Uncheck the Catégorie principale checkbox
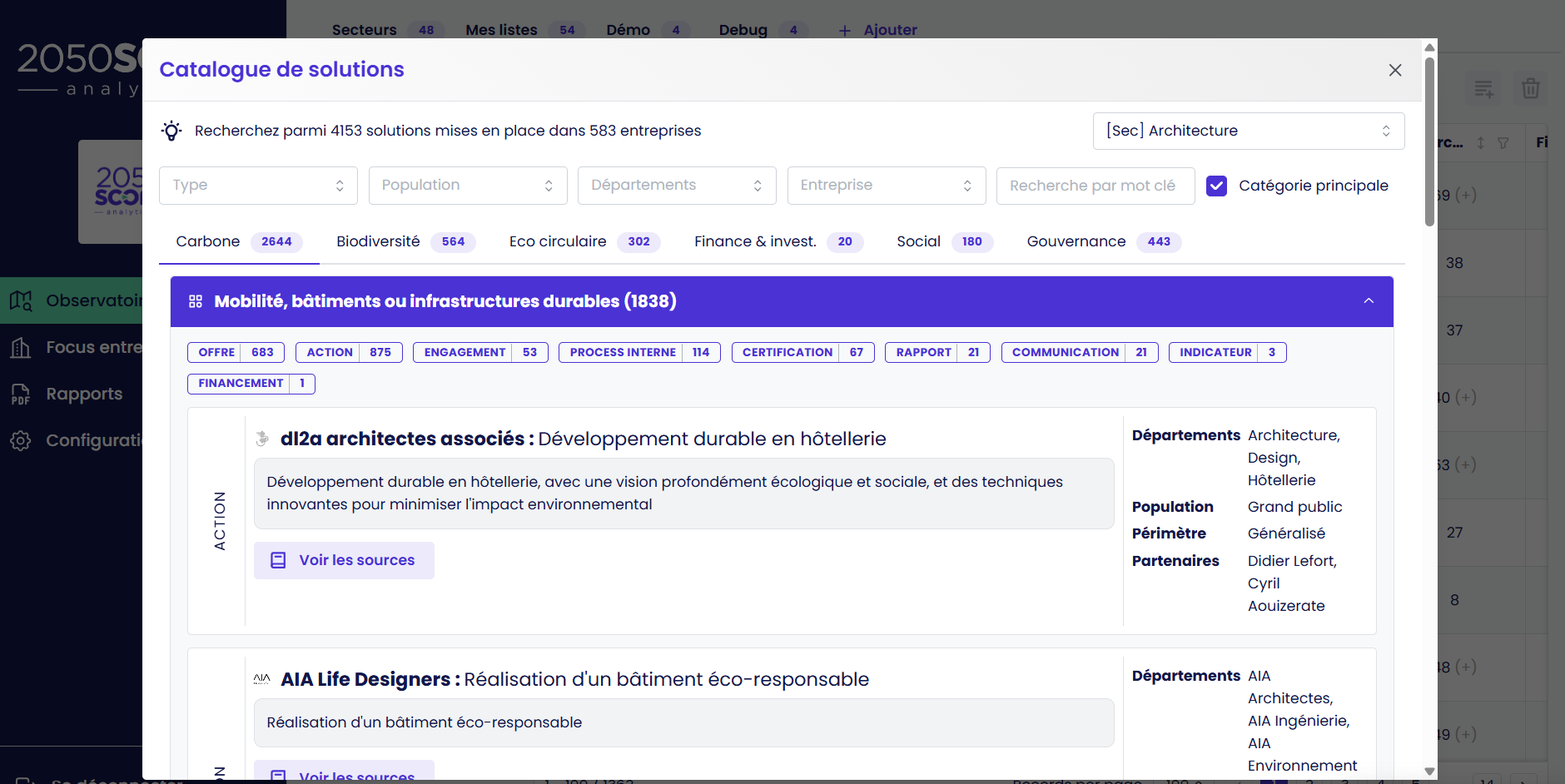Screen dimensions: 1565x784 click(x=1216, y=186)
